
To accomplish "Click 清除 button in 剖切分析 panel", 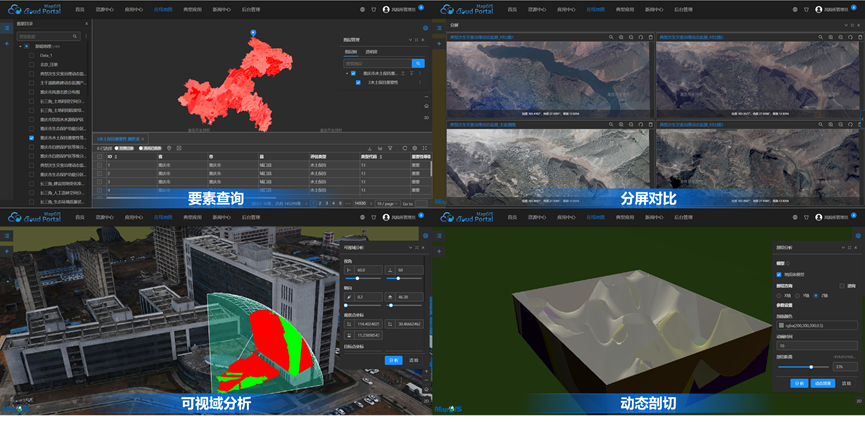I will (847, 383).
